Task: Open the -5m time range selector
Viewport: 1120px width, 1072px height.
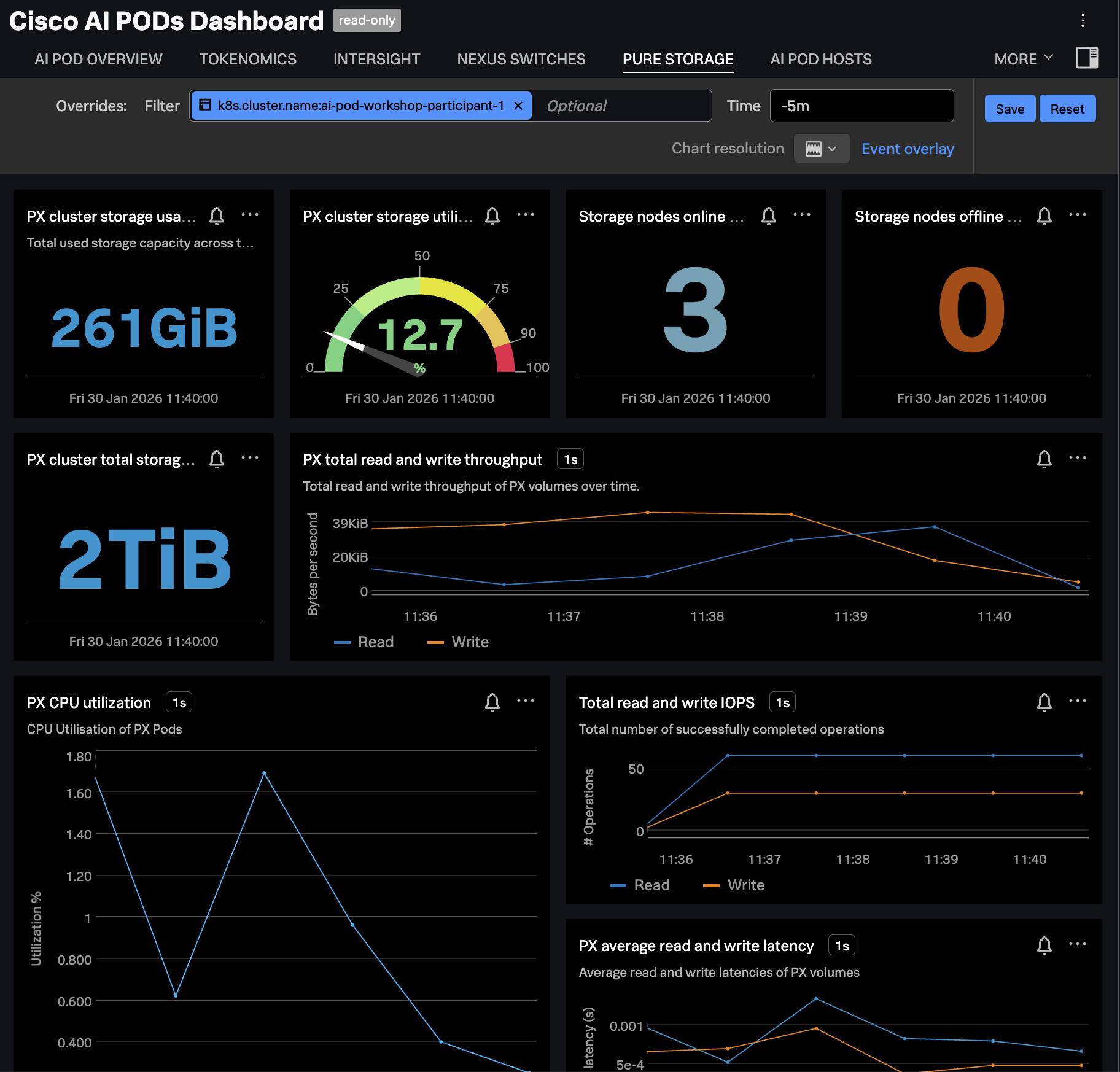Action: point(861,105)
